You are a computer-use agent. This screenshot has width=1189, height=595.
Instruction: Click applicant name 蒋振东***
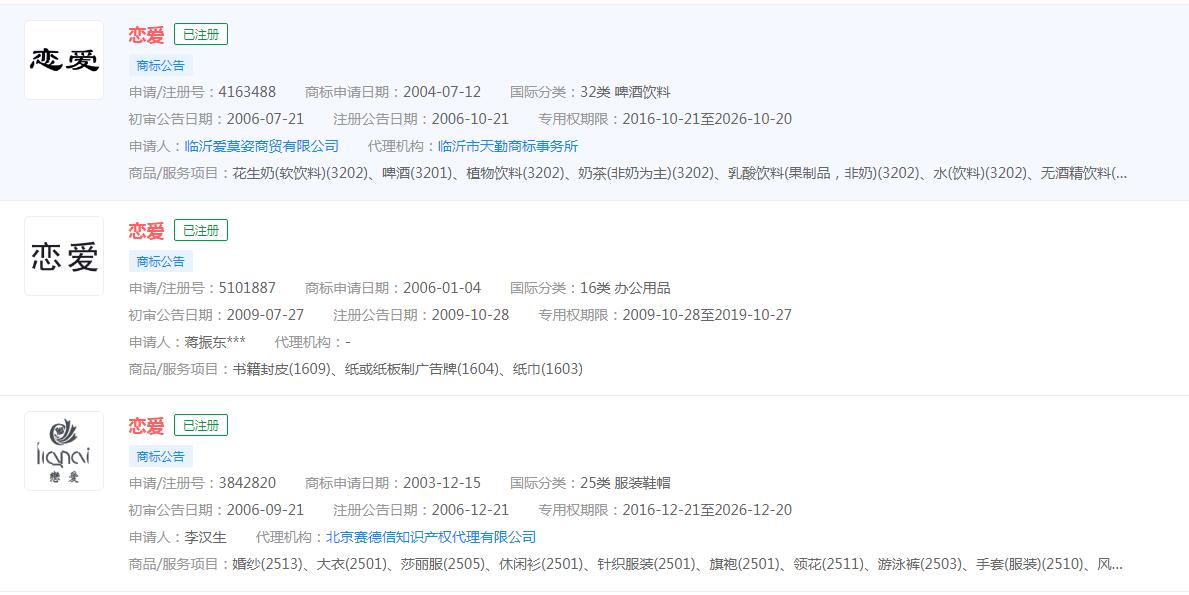point(215,343)
